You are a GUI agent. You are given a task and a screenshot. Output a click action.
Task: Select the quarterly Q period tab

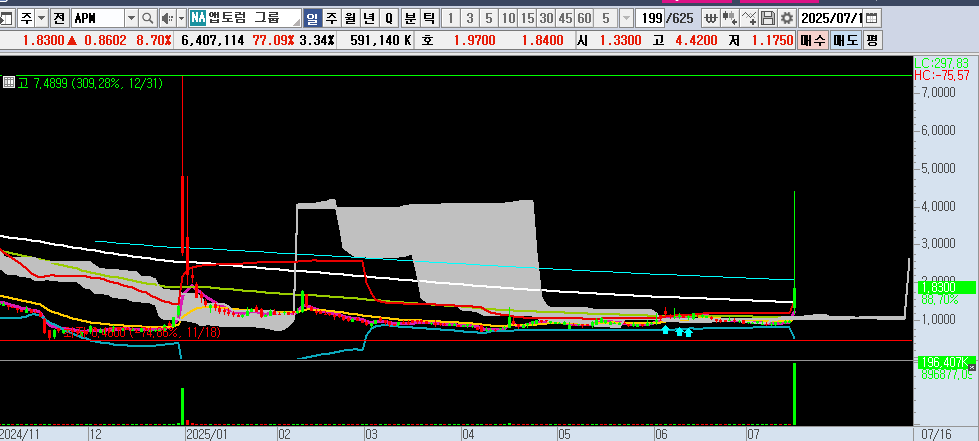[389, 18]
